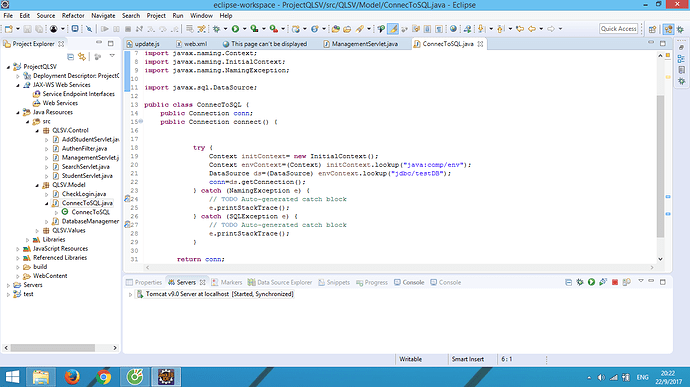Toggle Mark Occurrences highlighter button
The image size is (690, 387).
pos(393,29)
